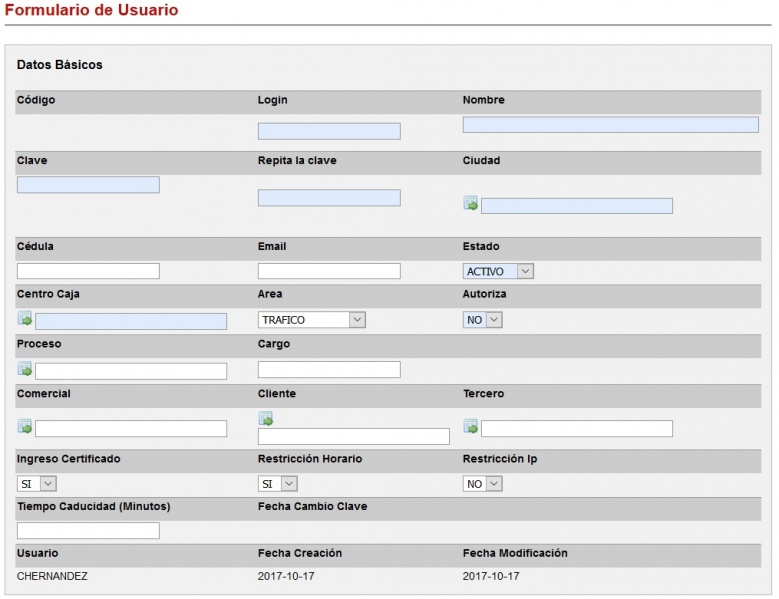The image size is (779, 599).
Task: Expand the Estado dropdown showing ACTIVO
Action: (x=498, y=271)
